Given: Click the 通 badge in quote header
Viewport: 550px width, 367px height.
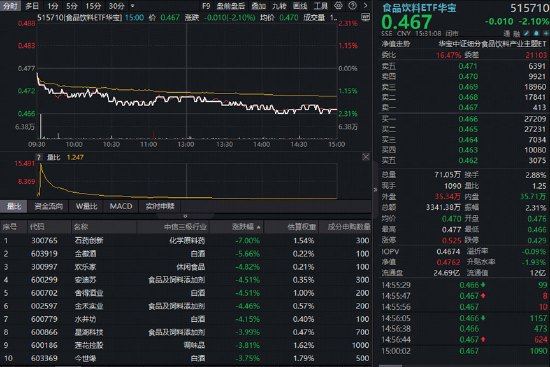Looking at the screenshot, I should [507, 34].
